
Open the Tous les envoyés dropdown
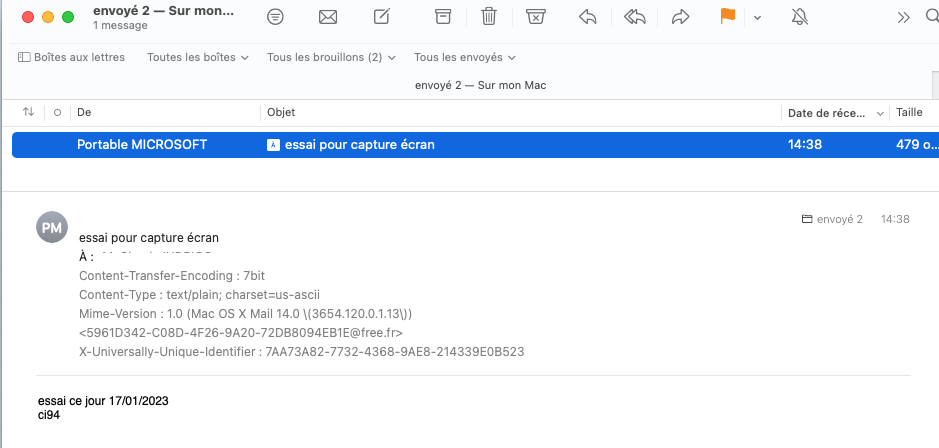pos(464,57)
